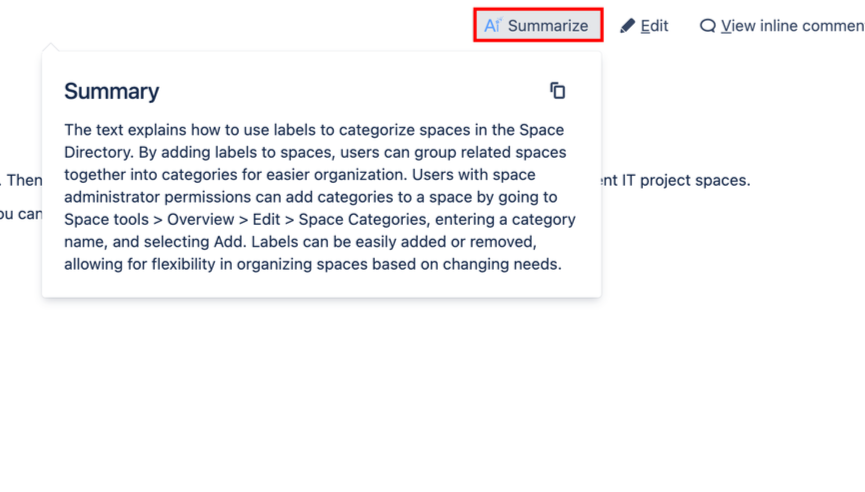Screen dimensions: 865x492
Task: Click the line starting "administrator permissions can add"
Action: point(310,197)
